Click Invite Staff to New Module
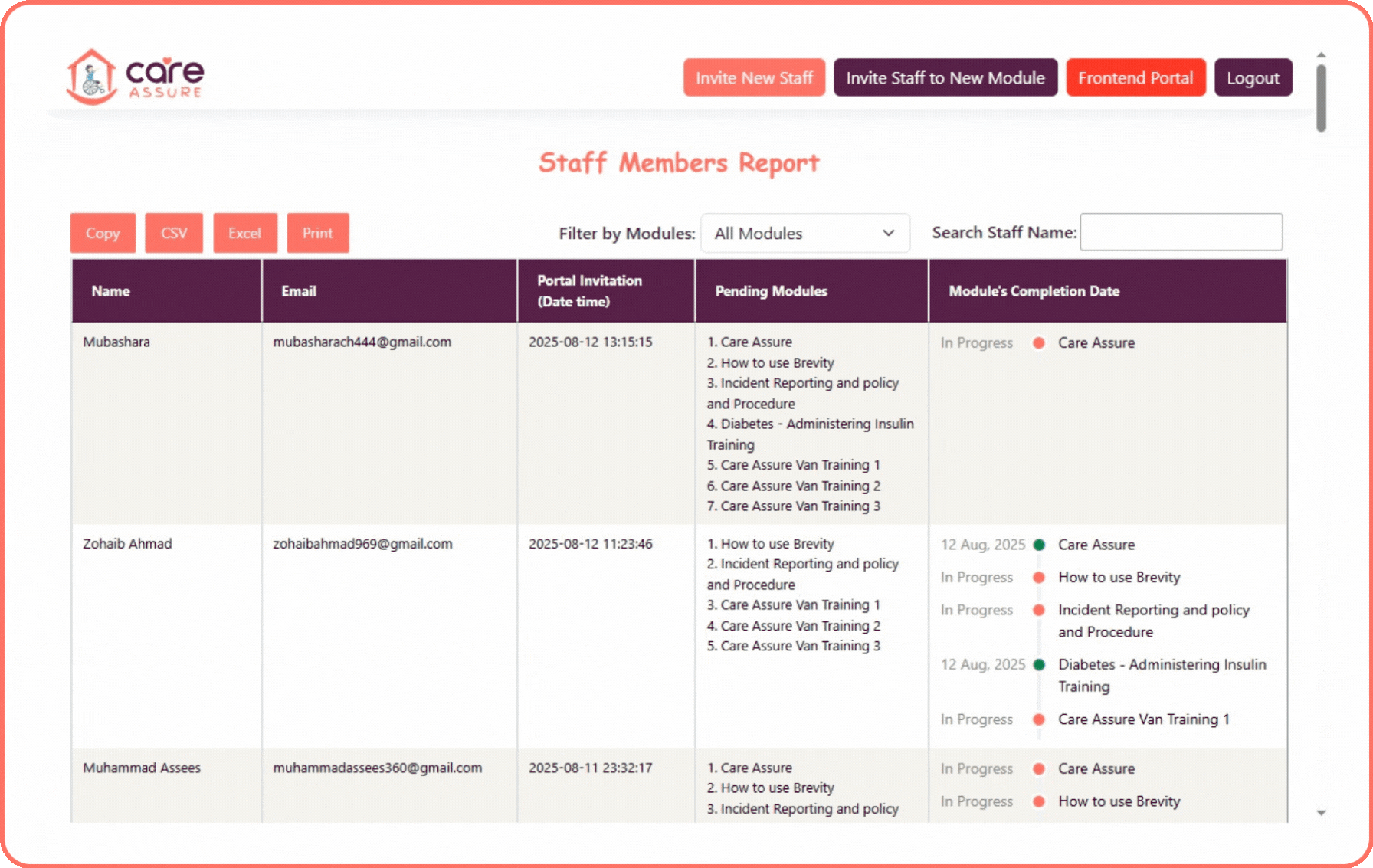This screenshot has width=1373, height=868. click(x=945, y=77)
